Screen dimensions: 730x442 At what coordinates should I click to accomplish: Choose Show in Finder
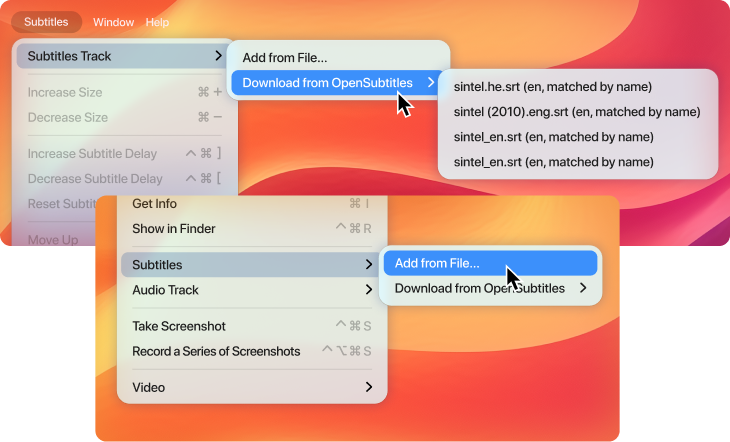point(251,229)
